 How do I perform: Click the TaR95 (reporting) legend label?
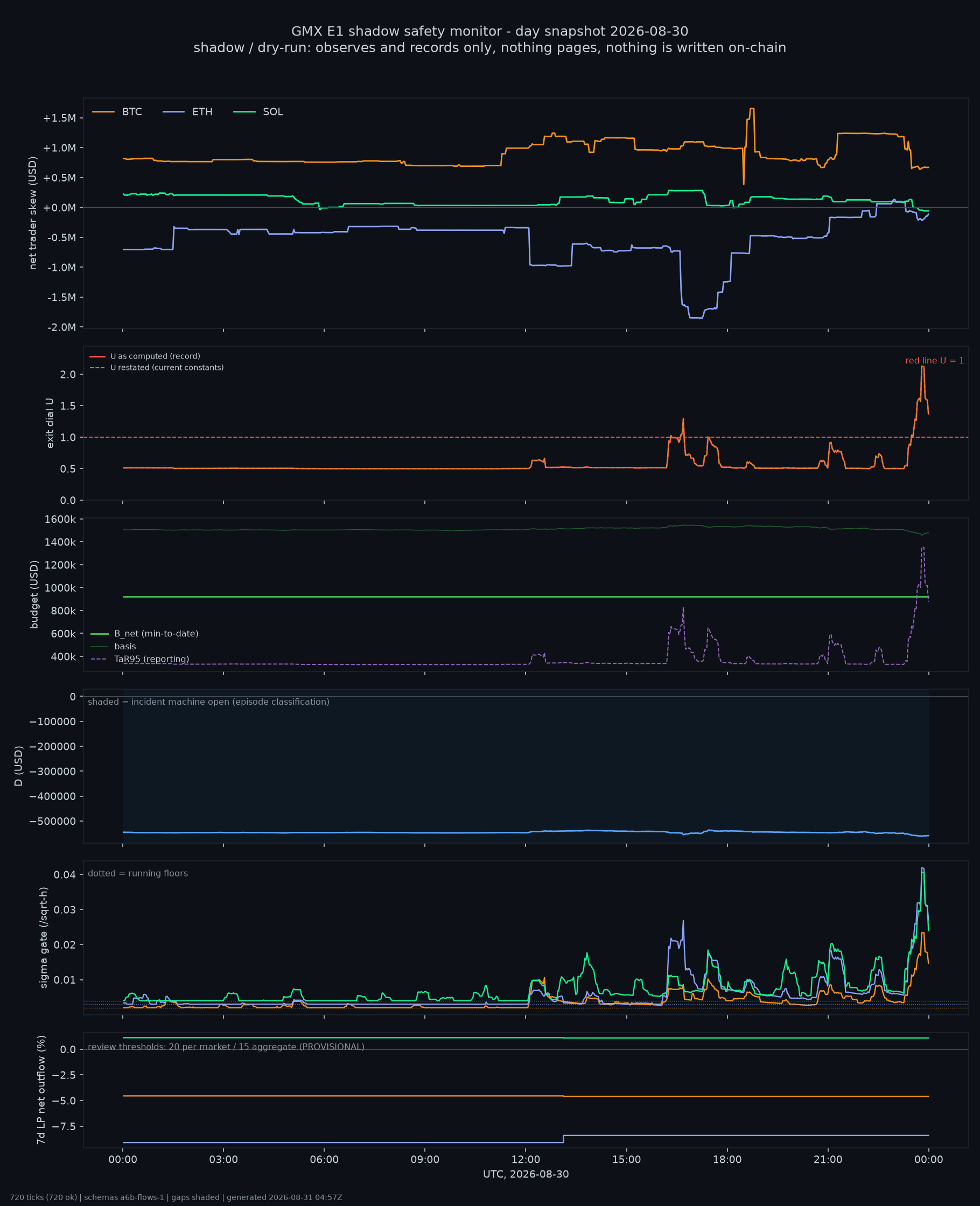(140, 659)
